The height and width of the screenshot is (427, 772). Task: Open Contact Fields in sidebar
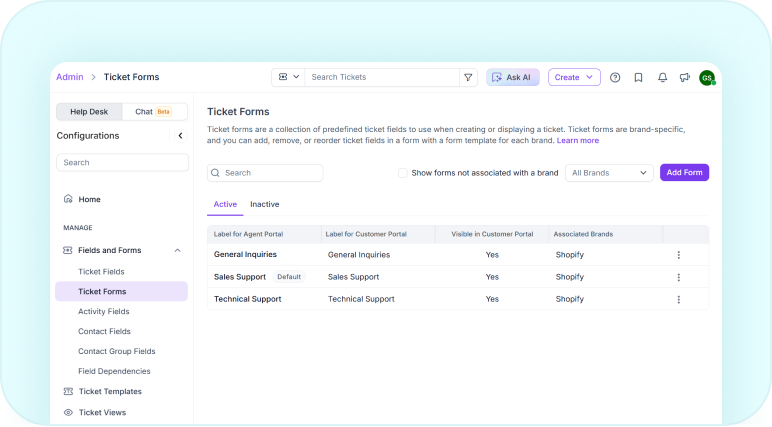pyautogui.click(x=104, y=331)
